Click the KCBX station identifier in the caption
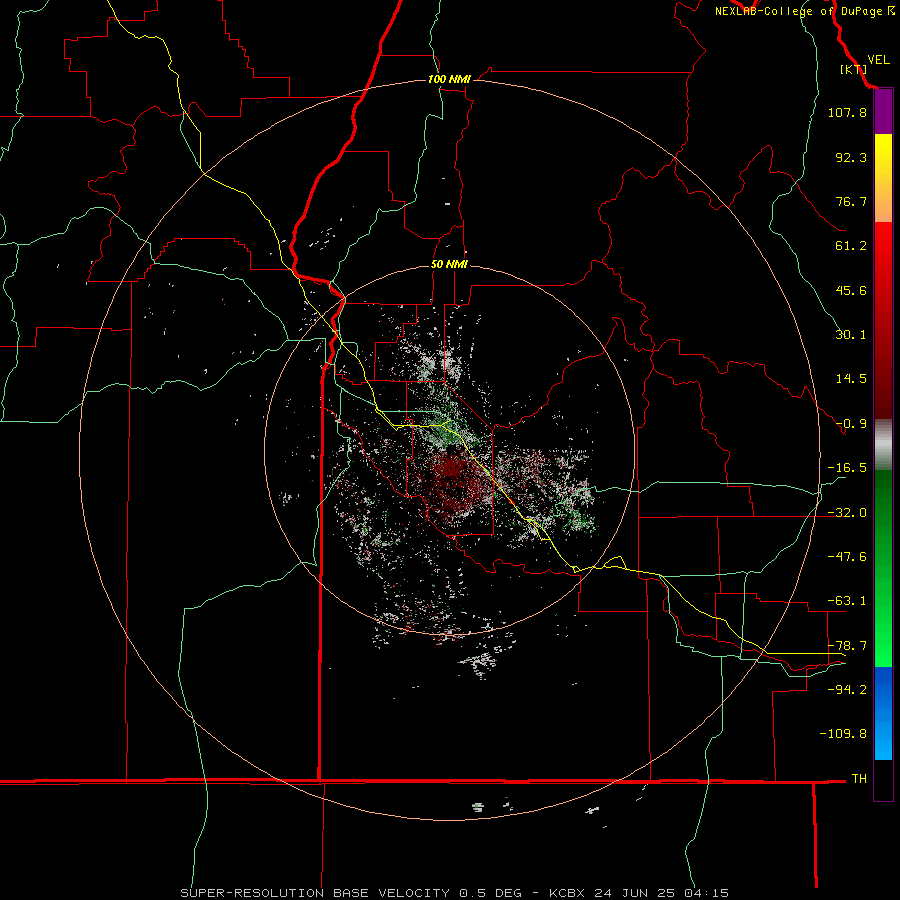 tap(567, 893)
